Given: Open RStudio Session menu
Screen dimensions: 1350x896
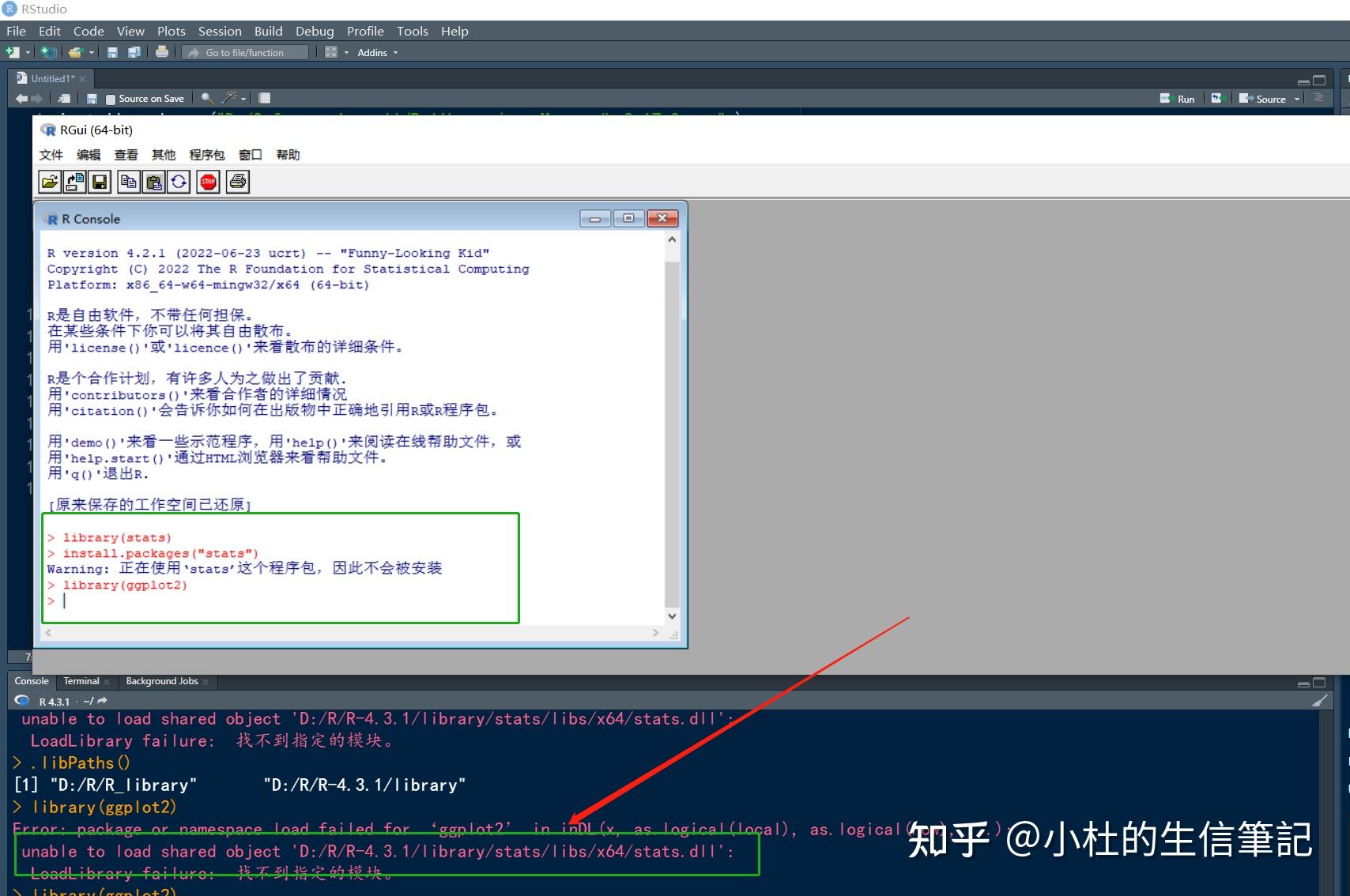Looking at the screenshot, I should click(x=220, y=31).
